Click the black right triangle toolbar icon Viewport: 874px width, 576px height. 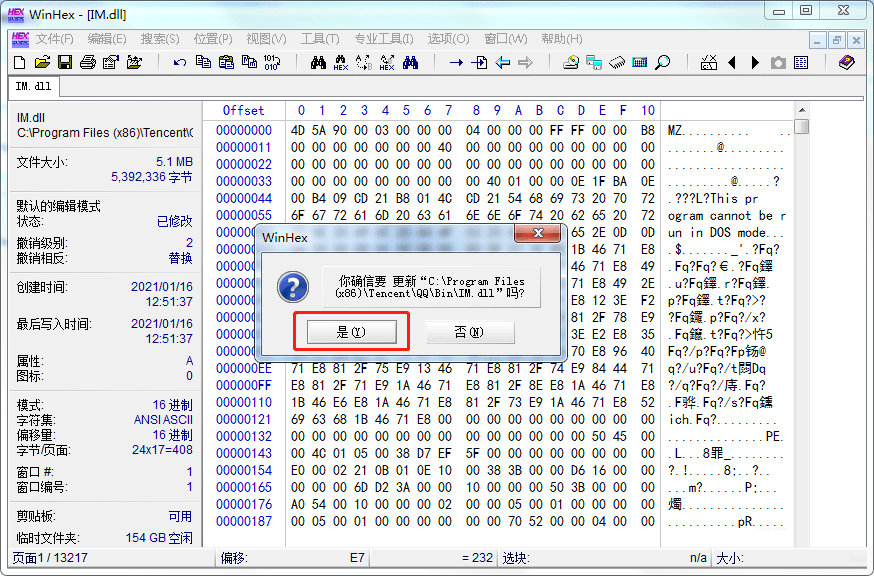point(755,62)
